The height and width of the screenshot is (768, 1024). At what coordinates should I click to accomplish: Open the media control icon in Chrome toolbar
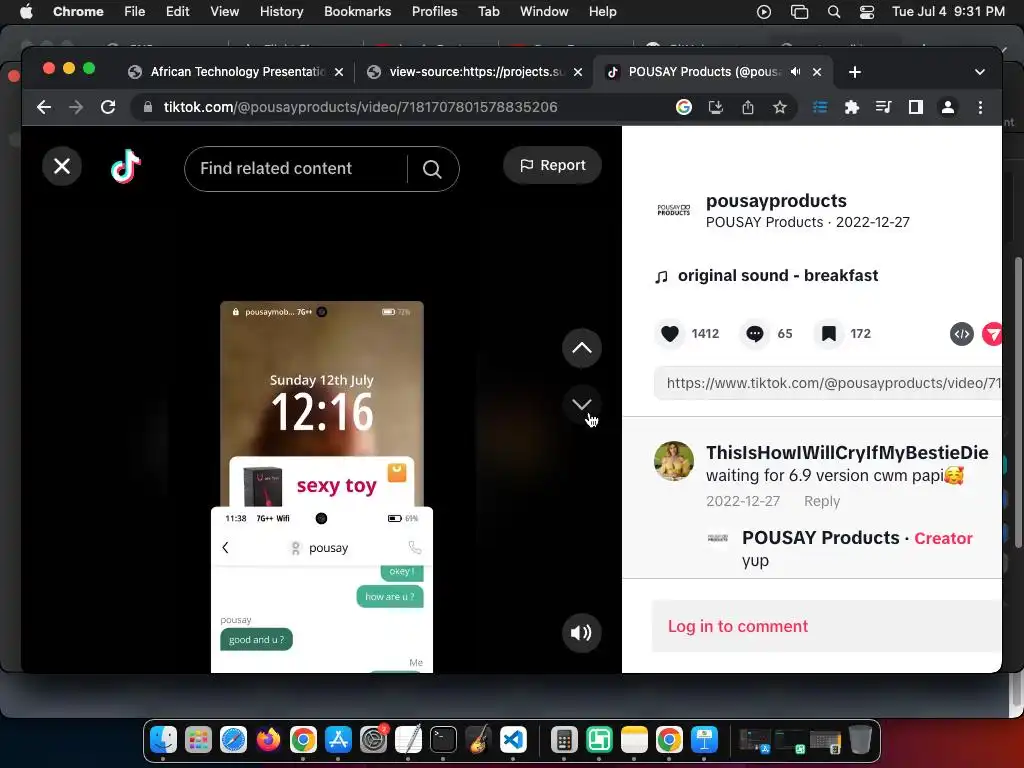tap(884, 107)
